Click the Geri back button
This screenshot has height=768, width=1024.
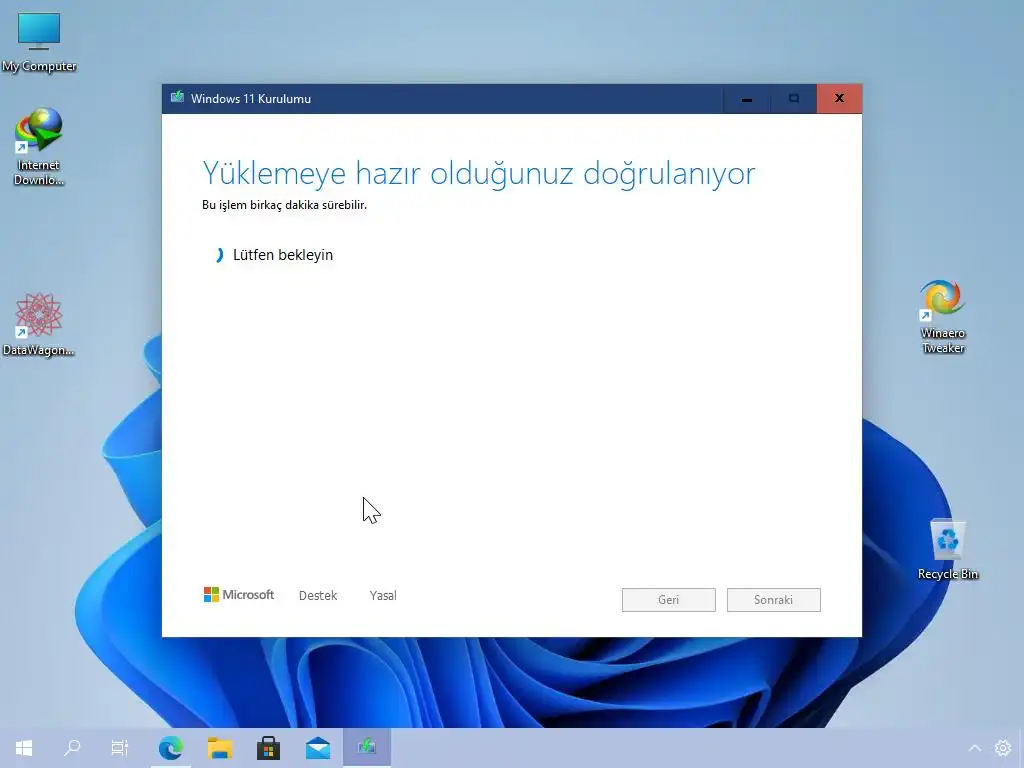pos(669,600)
